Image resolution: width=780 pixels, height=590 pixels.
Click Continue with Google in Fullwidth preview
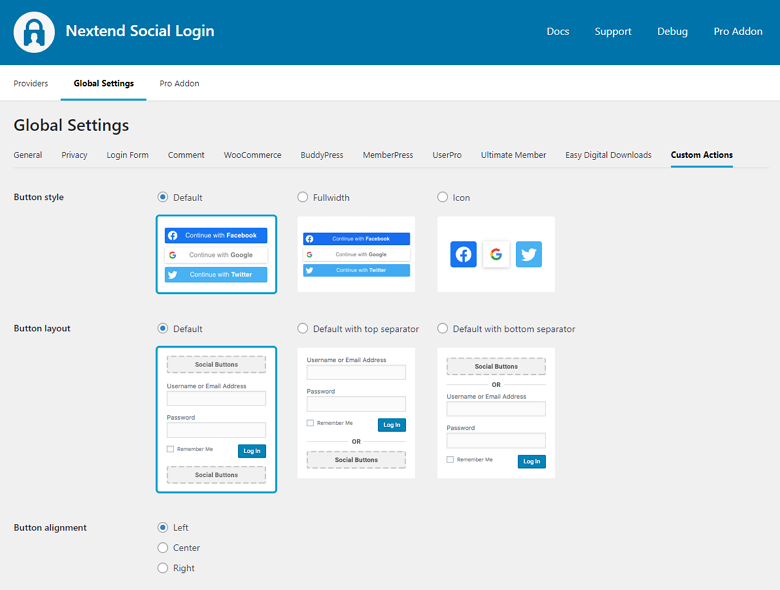356,255
